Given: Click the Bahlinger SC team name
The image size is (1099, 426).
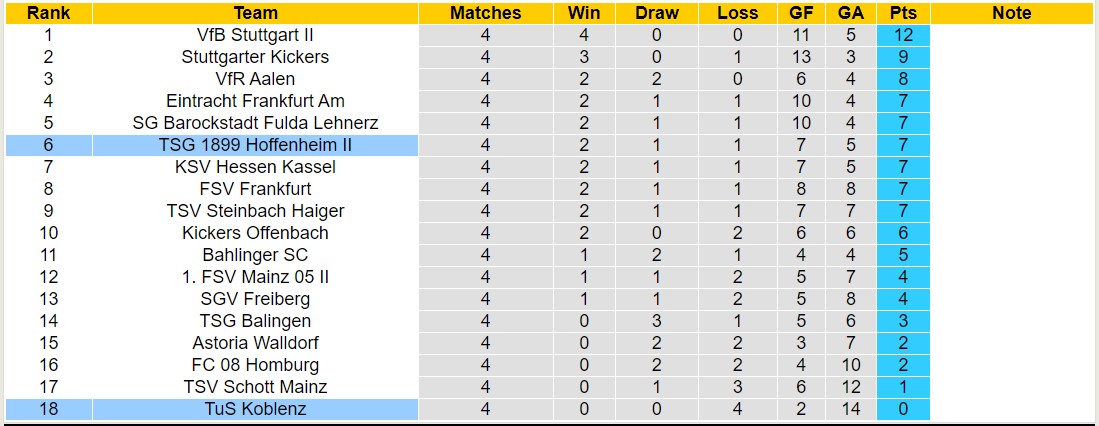Looking at the screenshot, I should tap(255, 255).
